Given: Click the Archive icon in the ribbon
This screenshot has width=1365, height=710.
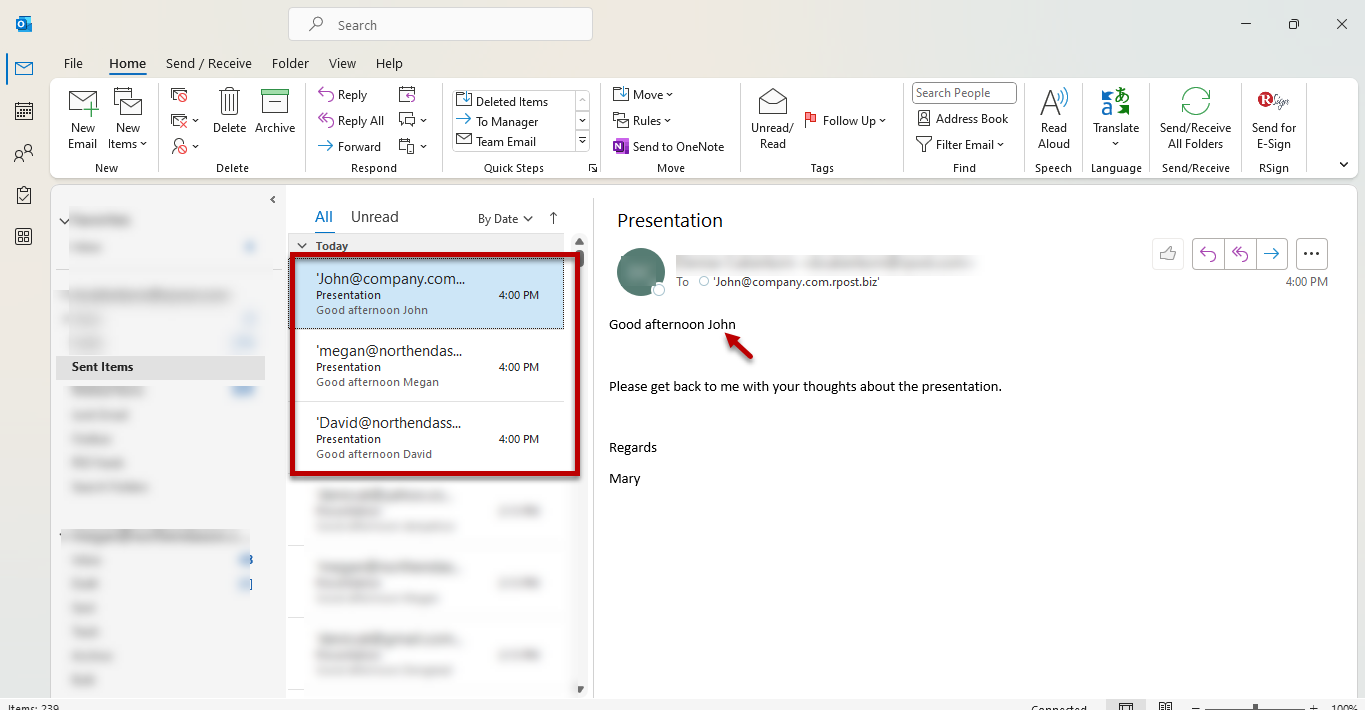Looking at the screenshot, I should click(274, 104).
